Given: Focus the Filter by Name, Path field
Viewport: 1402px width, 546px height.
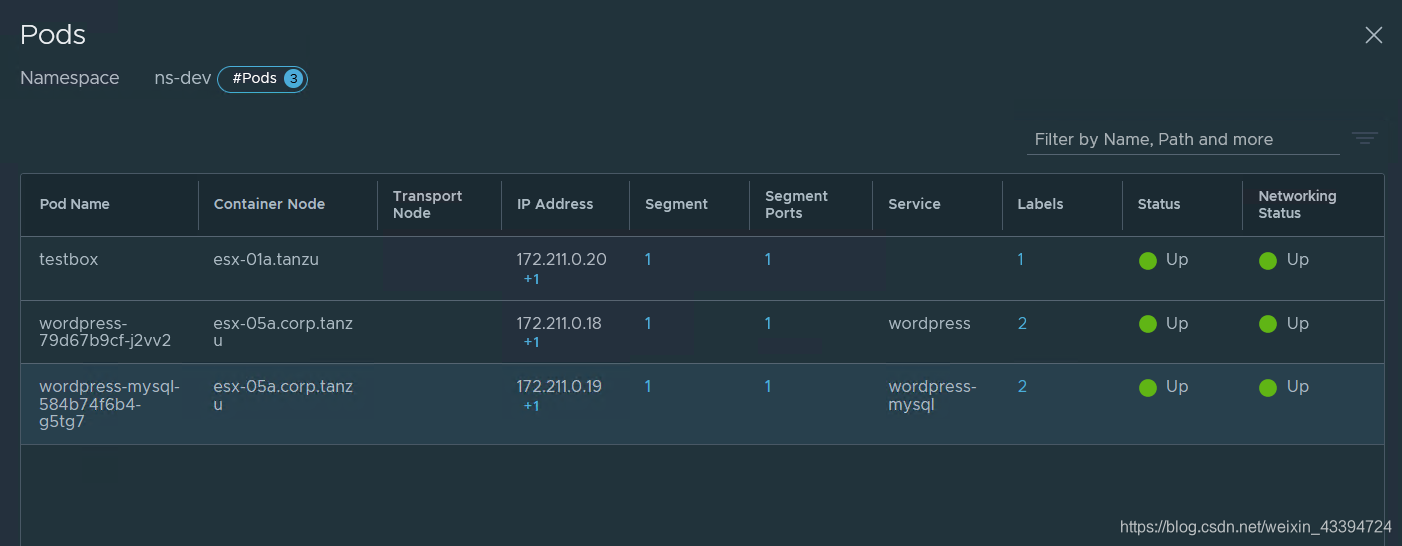Looking at the screenshot, I should pyautogui.click(x=1183, y=139).
